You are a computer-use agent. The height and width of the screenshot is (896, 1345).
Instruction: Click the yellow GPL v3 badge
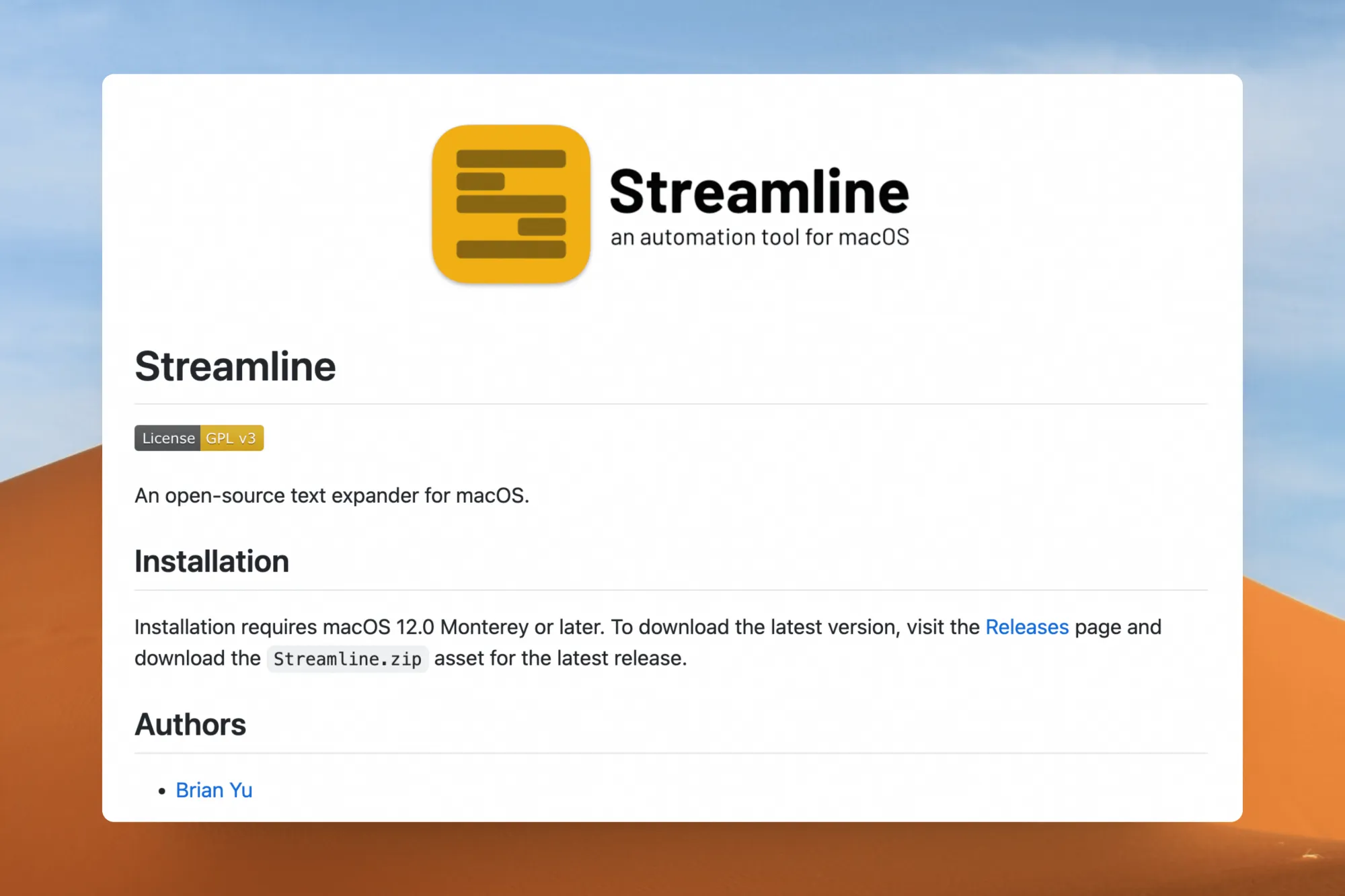coord(231,438)
